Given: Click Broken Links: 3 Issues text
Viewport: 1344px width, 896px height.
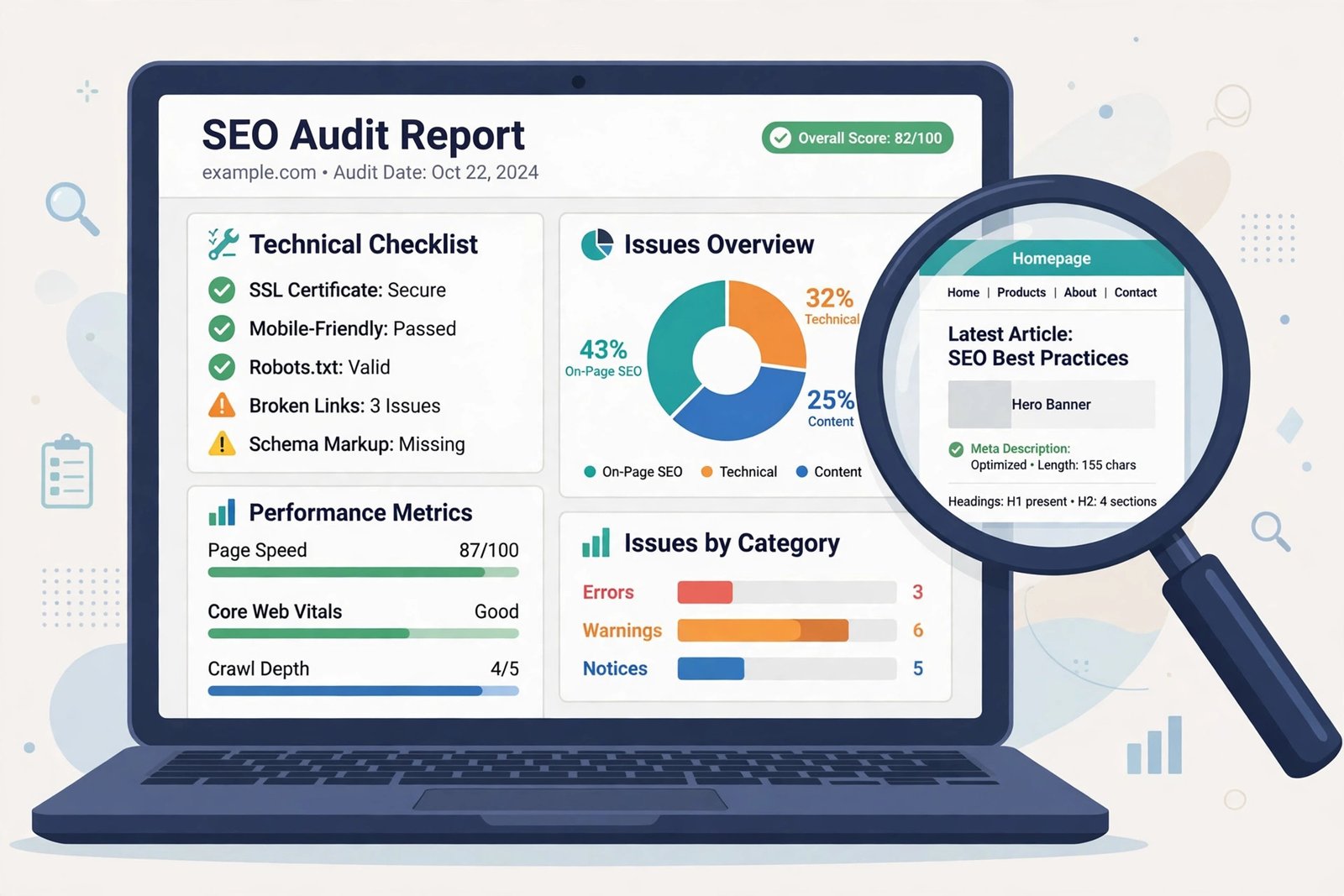Looking at the screenshot, I should pos(344,406).
